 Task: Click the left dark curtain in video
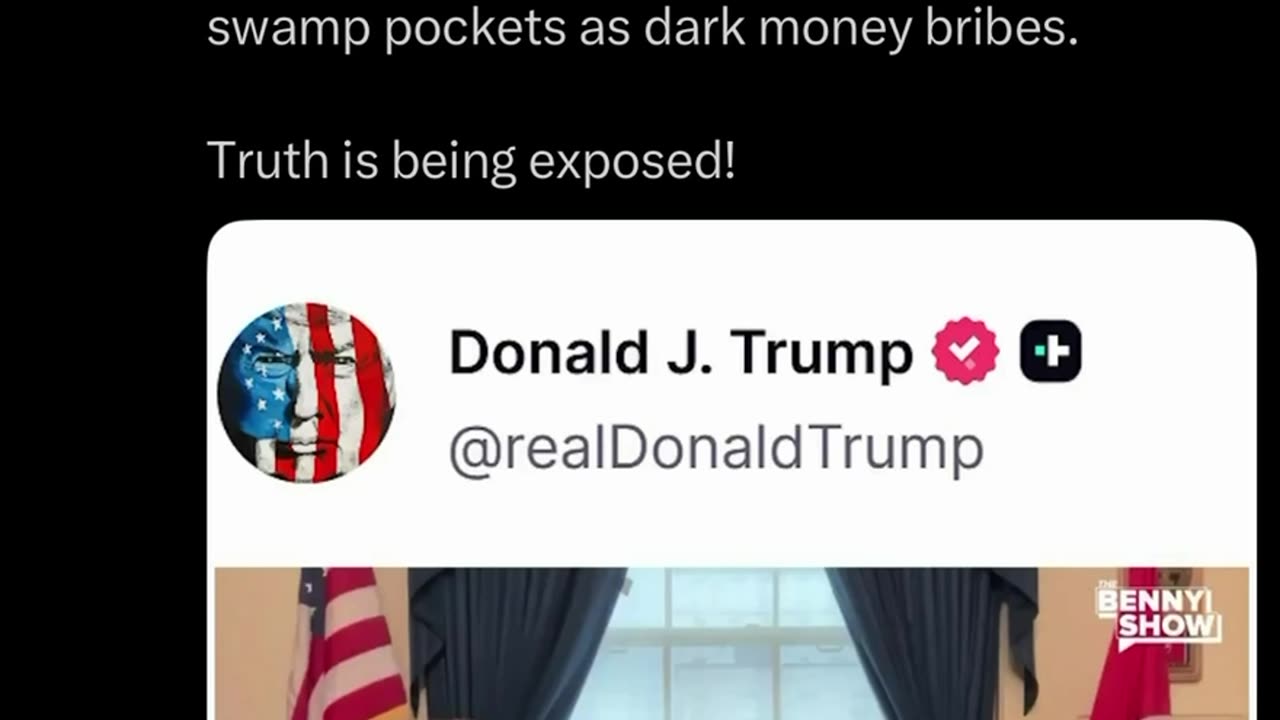(517, 644)
